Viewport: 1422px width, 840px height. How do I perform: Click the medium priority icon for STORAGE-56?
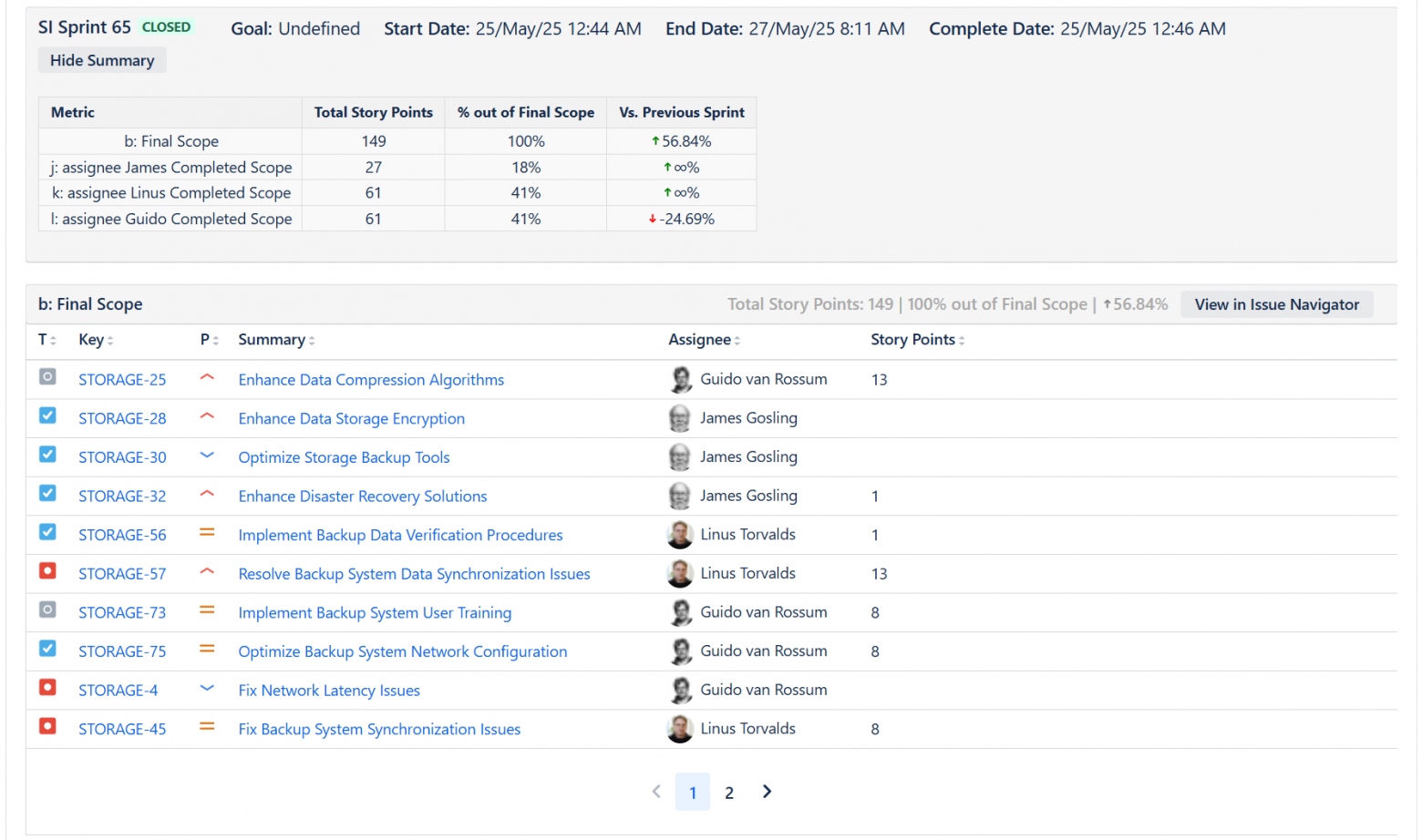pos(207,533)
